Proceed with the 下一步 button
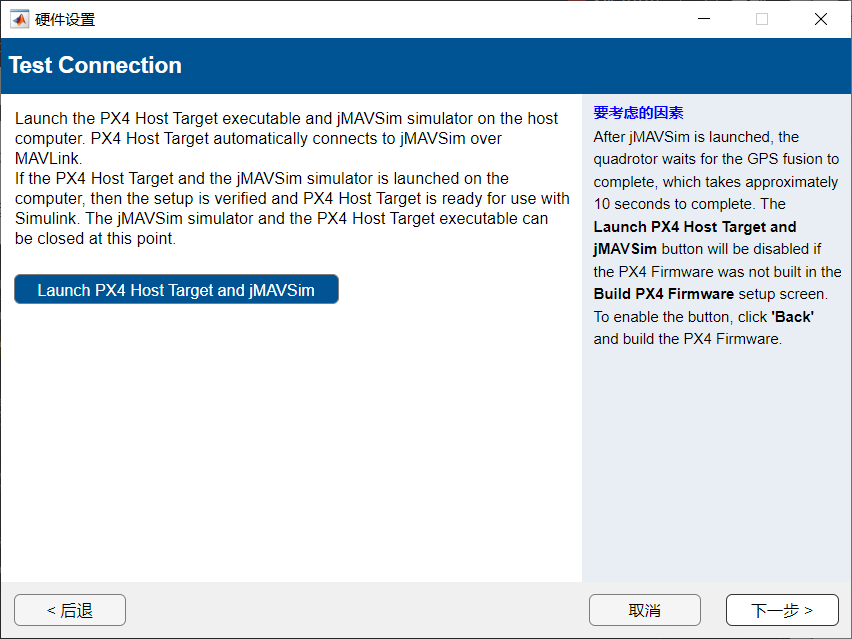 point(782,610)
